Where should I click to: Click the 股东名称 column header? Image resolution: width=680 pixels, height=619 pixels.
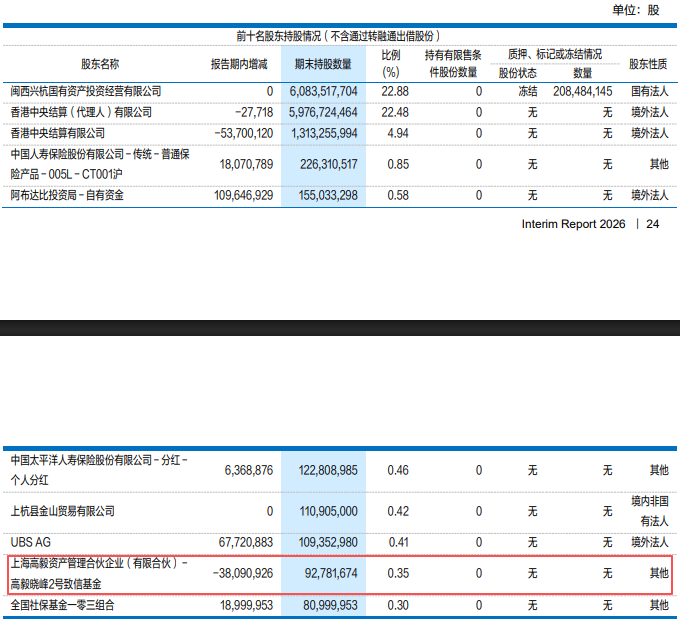(x=100, y=64)
